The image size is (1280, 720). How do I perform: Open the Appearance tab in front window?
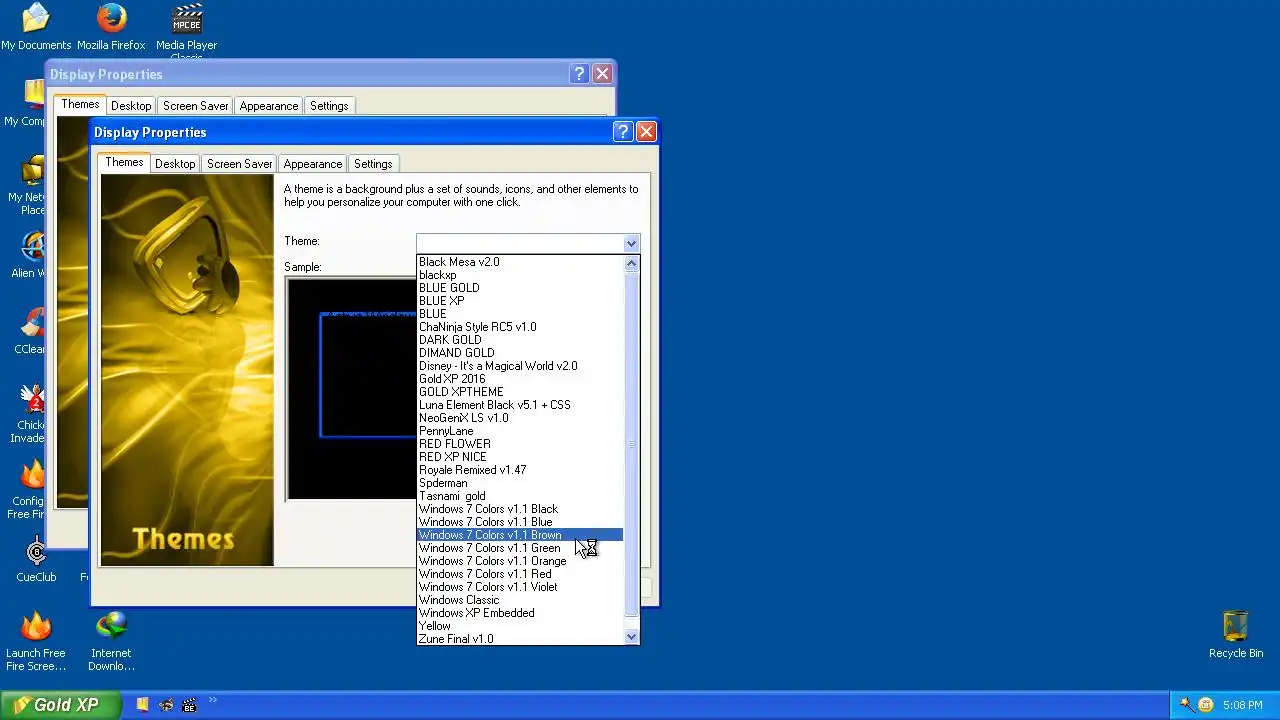coord(312,164)
